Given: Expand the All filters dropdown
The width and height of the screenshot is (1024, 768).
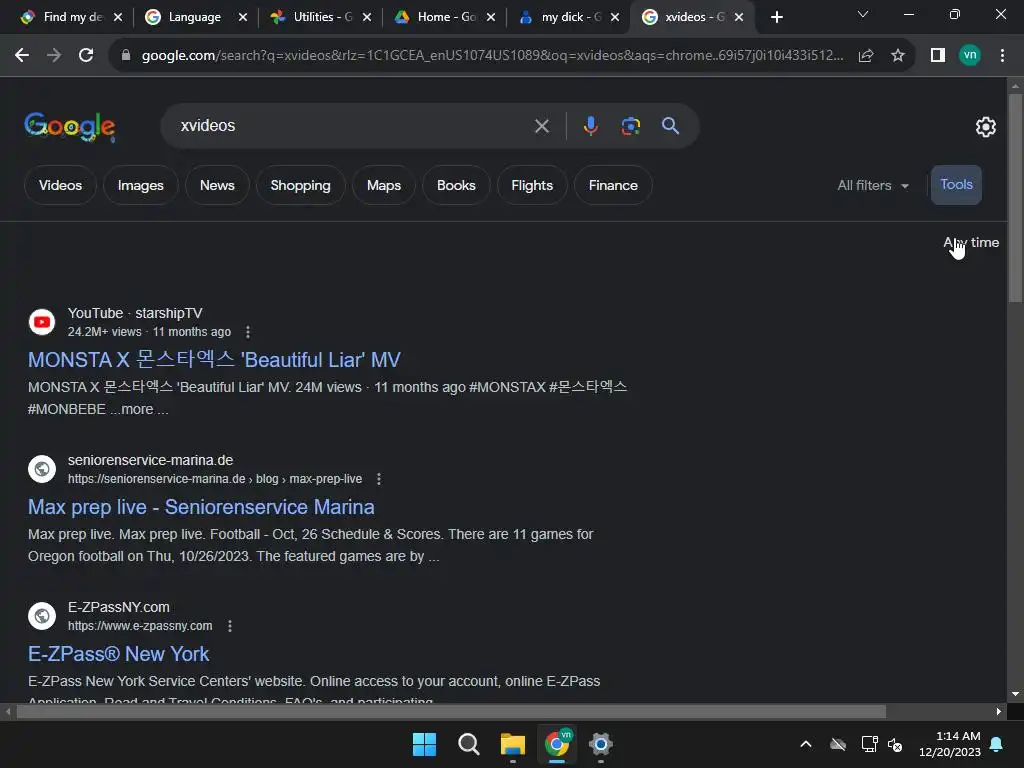Looking at the screenshot, I should pyautogui.click(x=873, y=185).
